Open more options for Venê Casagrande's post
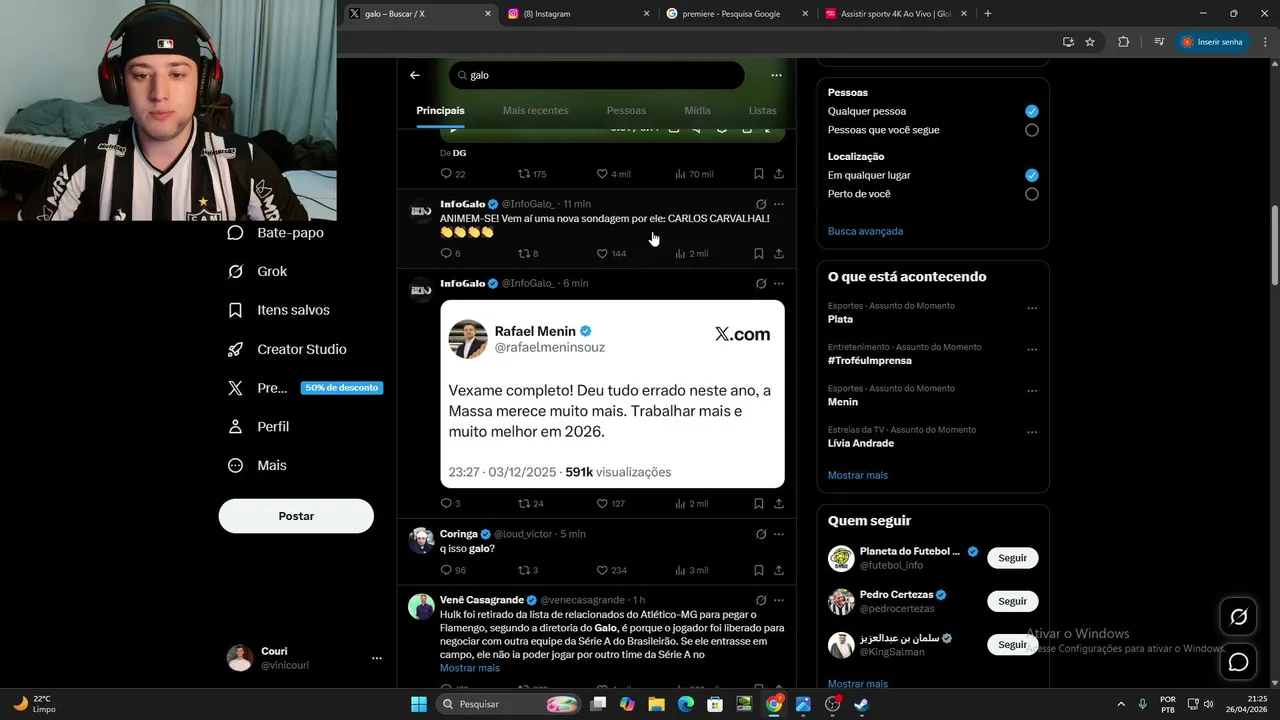 pos(779,600)
